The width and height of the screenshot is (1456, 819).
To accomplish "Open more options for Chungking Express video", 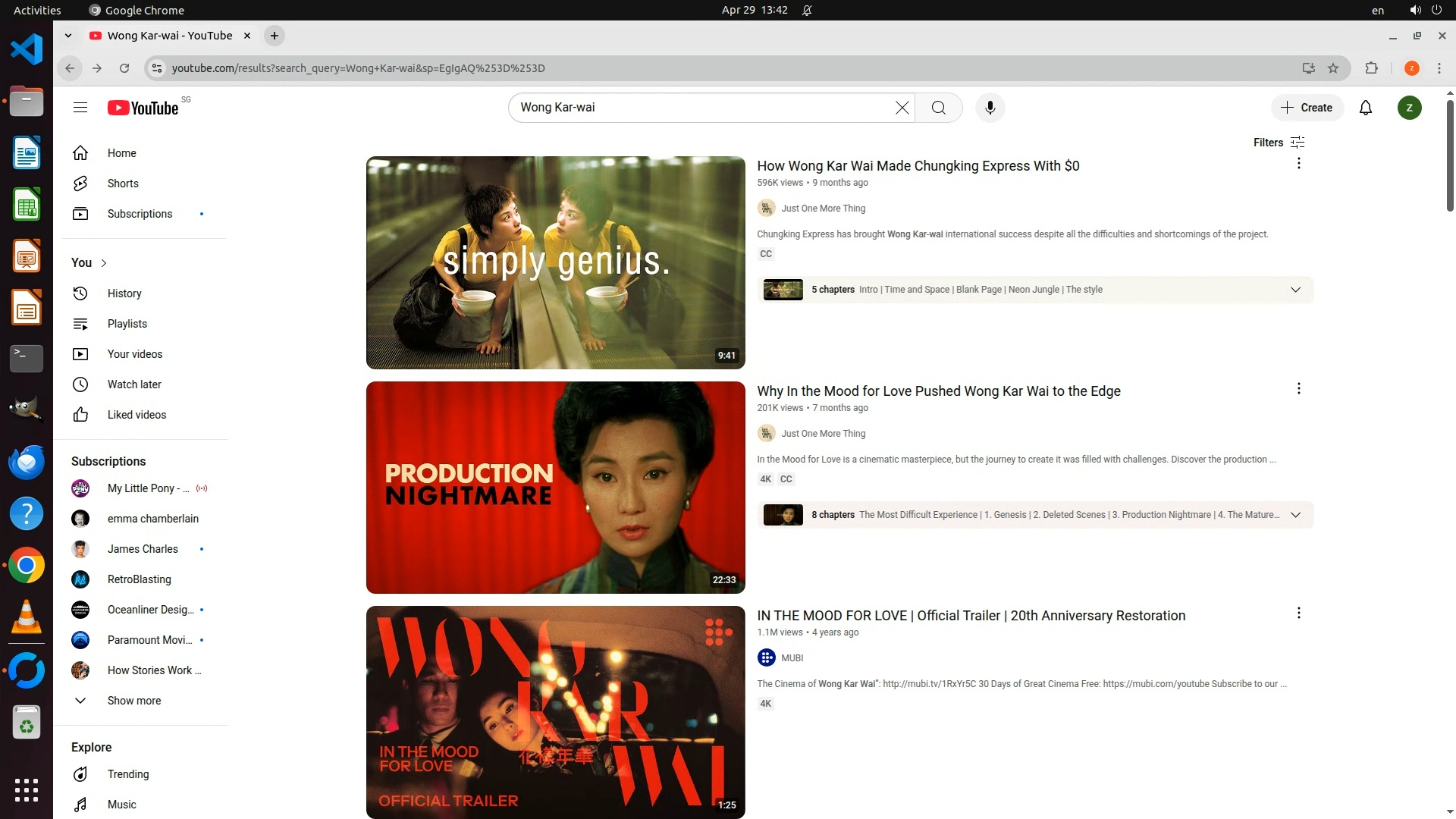I will click(1298, 164).
